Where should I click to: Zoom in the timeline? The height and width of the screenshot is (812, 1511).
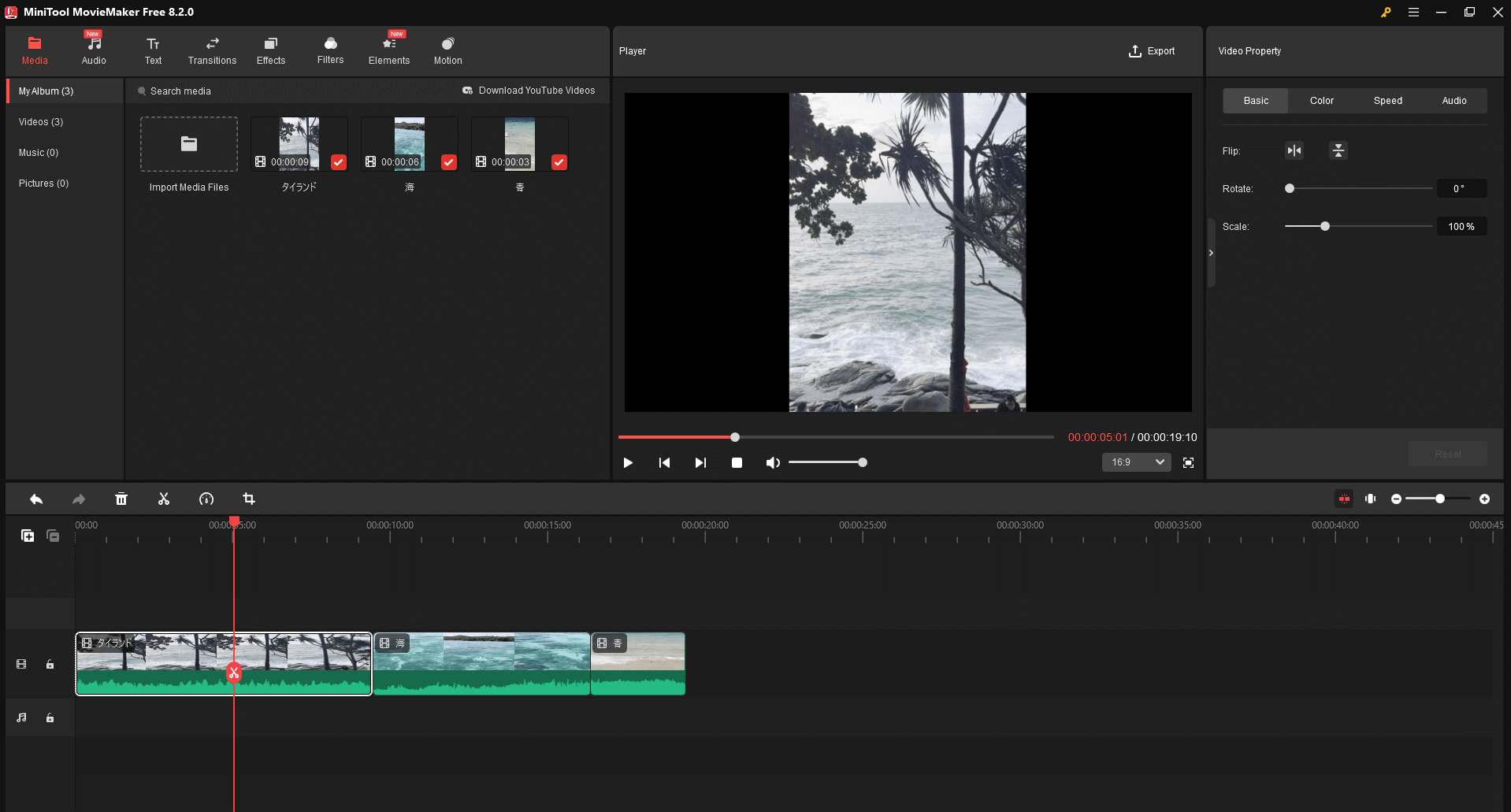(1484, 499)
